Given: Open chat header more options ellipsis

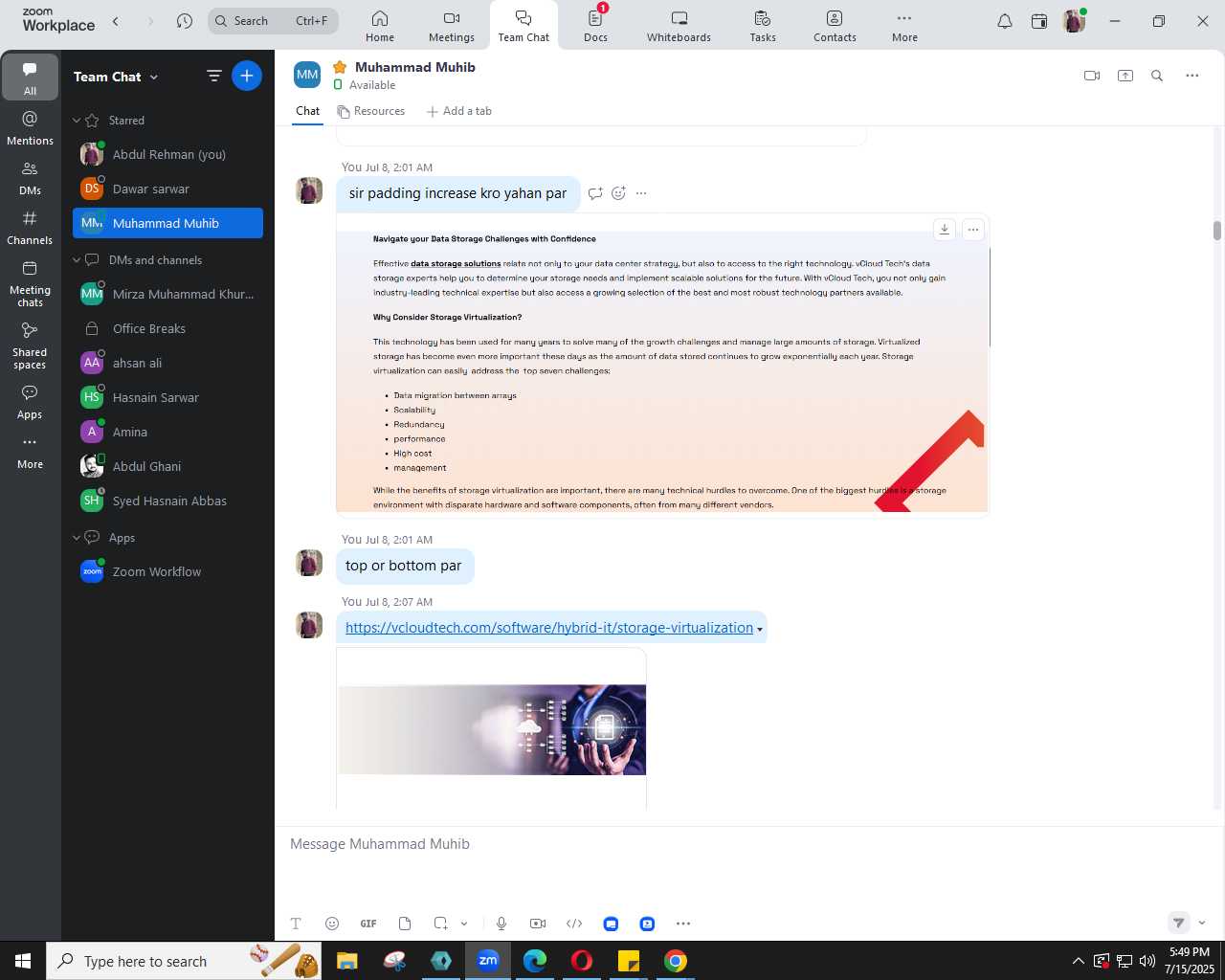Looking at the screenshot, I should [x=1192, y=76].
